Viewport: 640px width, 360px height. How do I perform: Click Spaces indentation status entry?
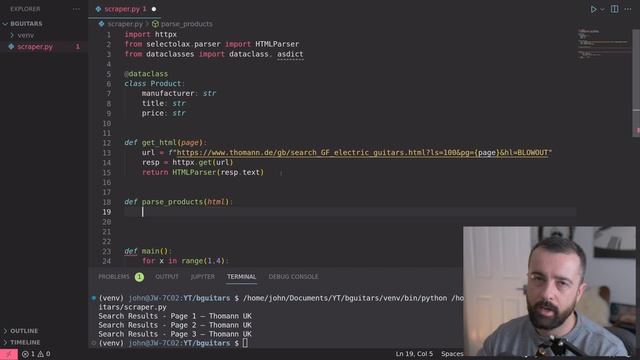pyautogui.click(x=452, y=354)
